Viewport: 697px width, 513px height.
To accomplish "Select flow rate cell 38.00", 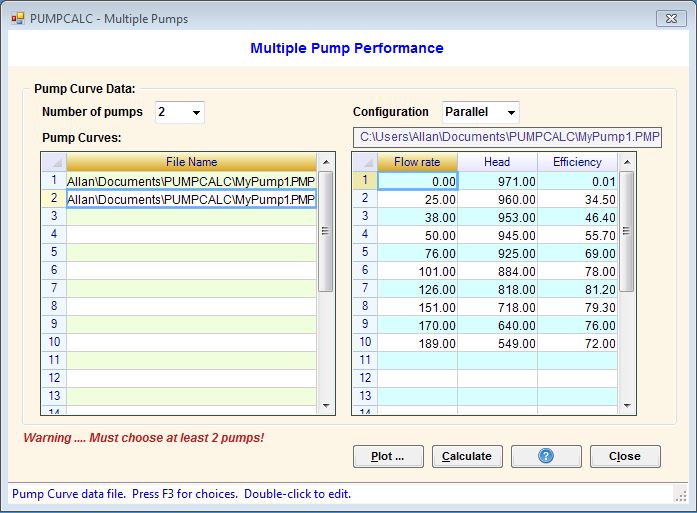I will click(417, 217).
